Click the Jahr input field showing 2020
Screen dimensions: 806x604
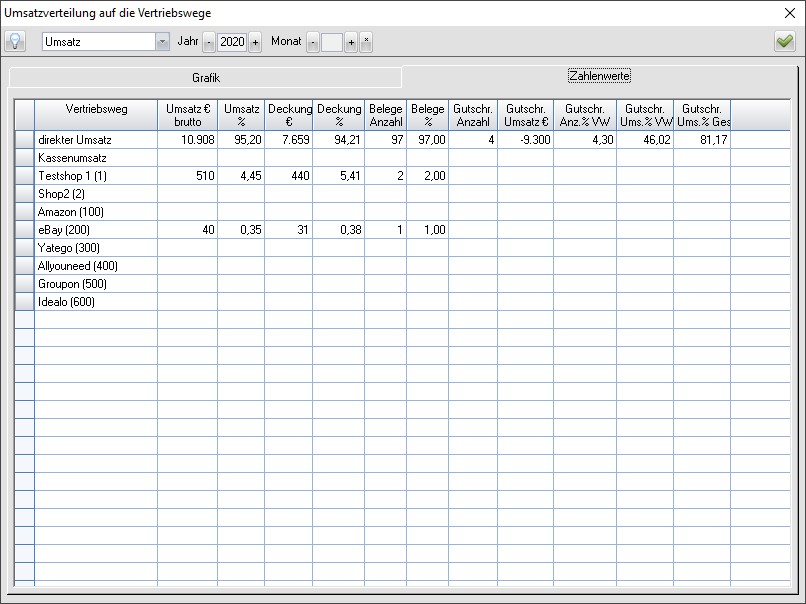(x=232, y=42)
